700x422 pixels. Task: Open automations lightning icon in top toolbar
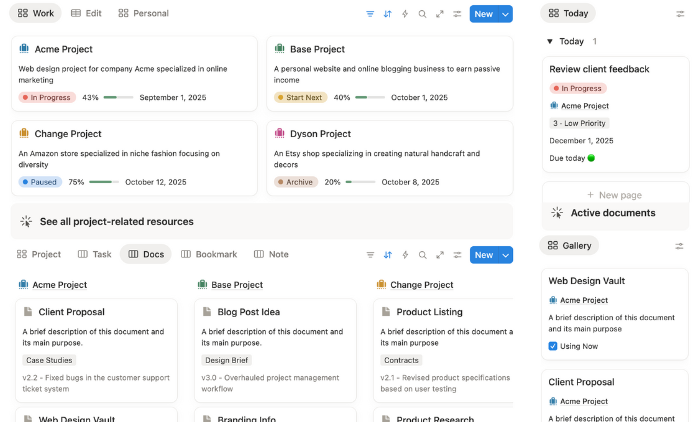coord(405,14)
